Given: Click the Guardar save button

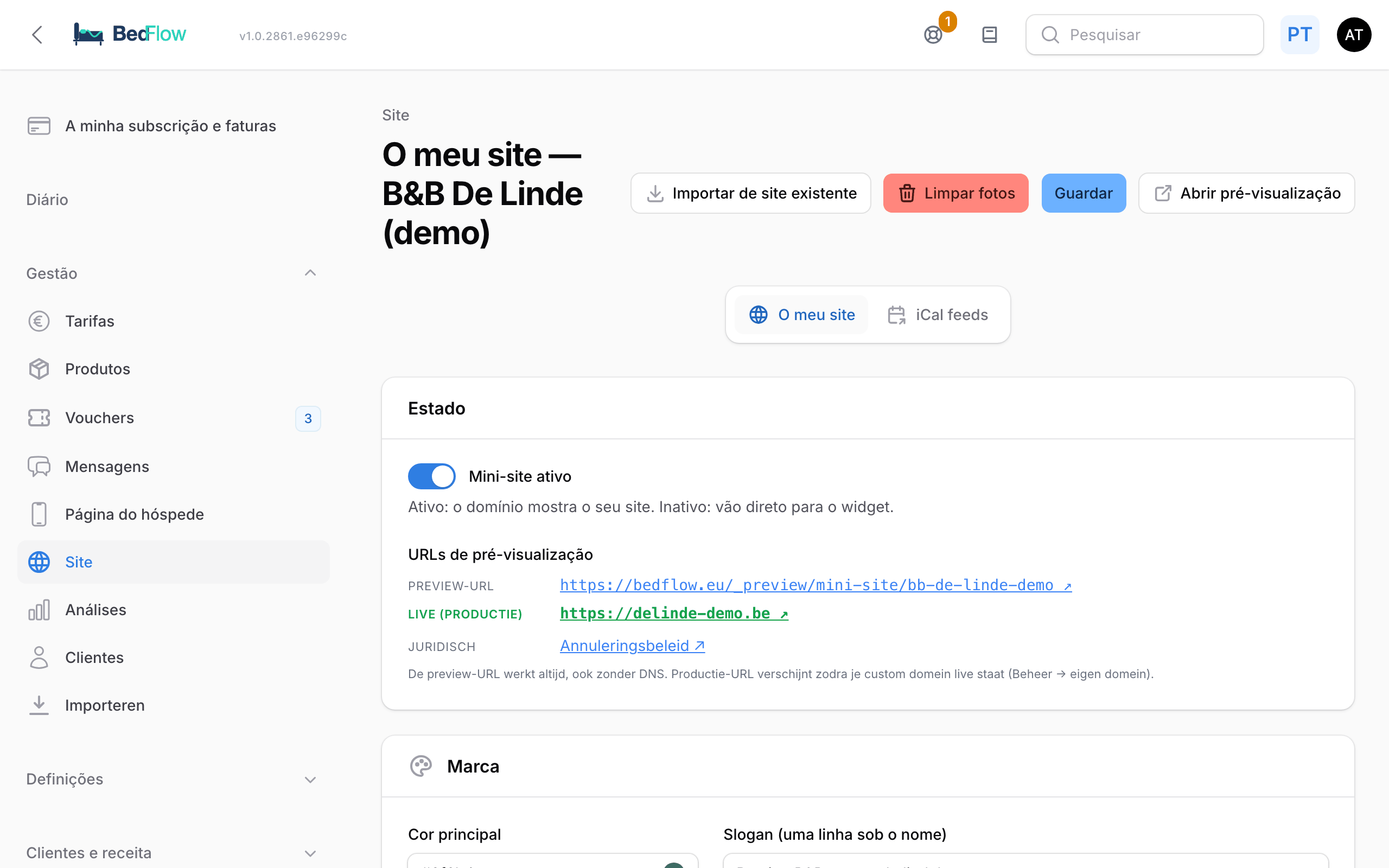Looking at the screenshot, I should pyautogui.click(x=1084, y=193).
